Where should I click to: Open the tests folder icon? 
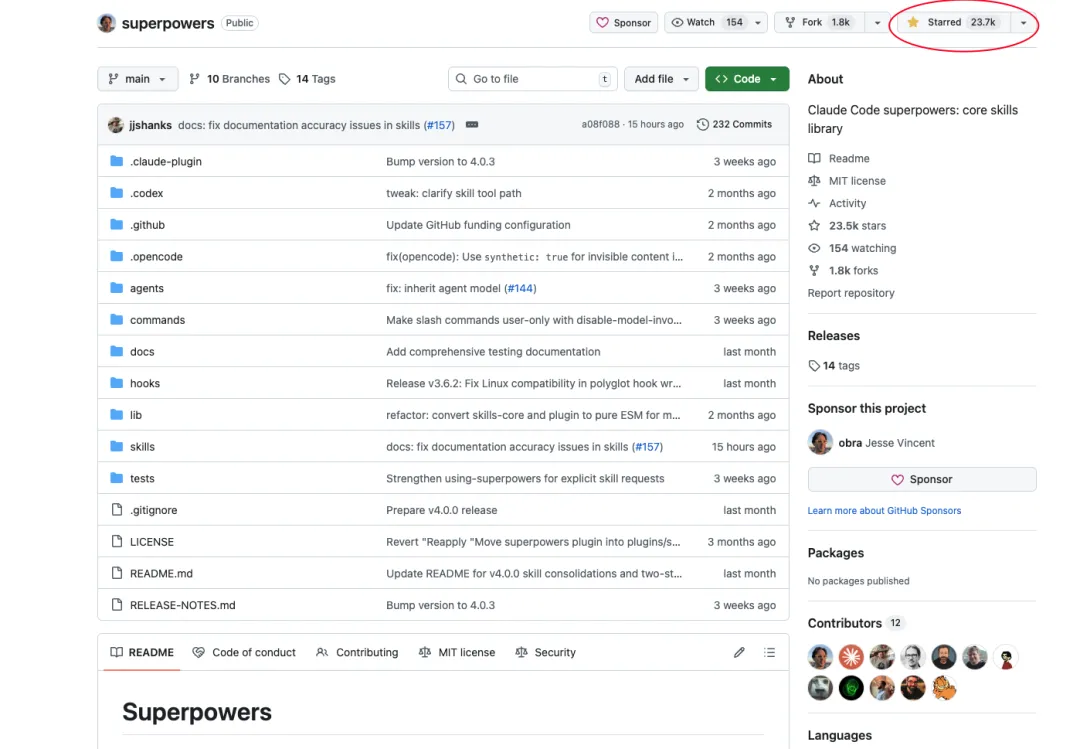116,478
